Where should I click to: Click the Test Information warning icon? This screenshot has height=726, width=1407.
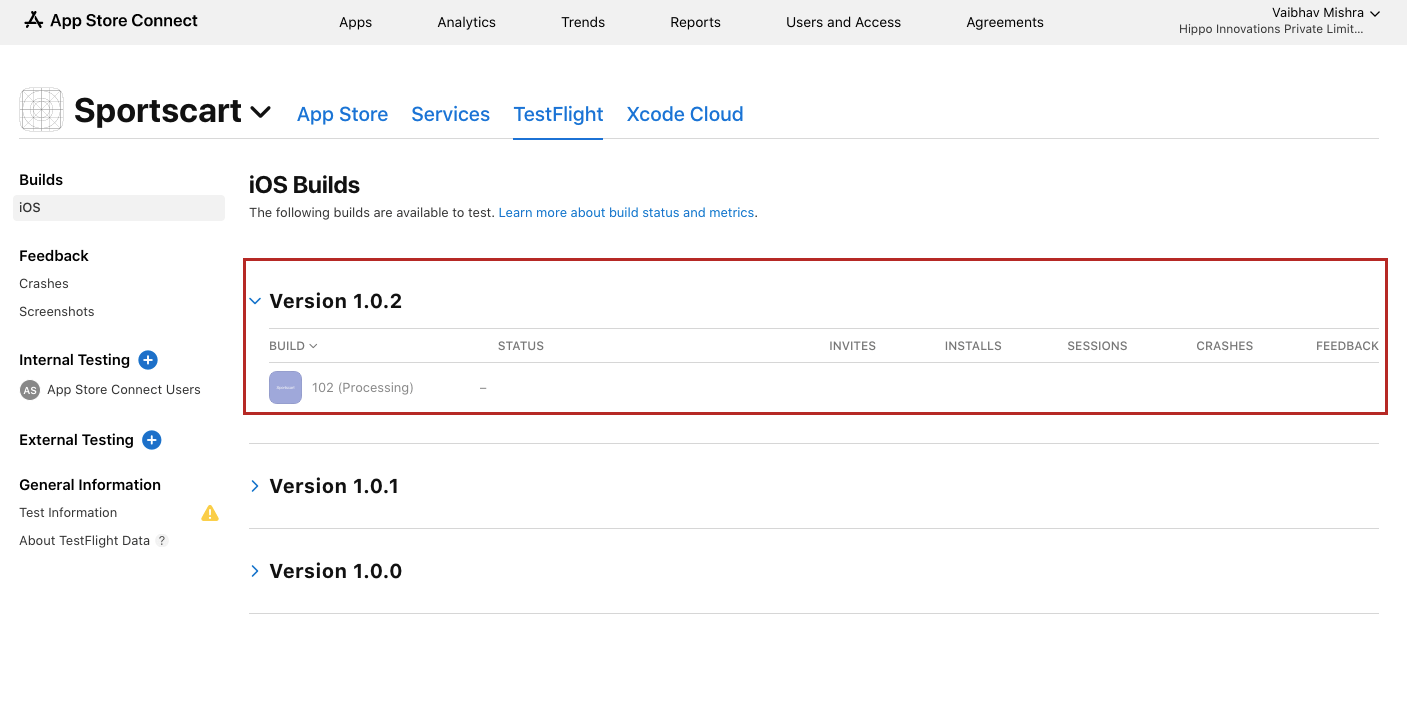(210, 513)
